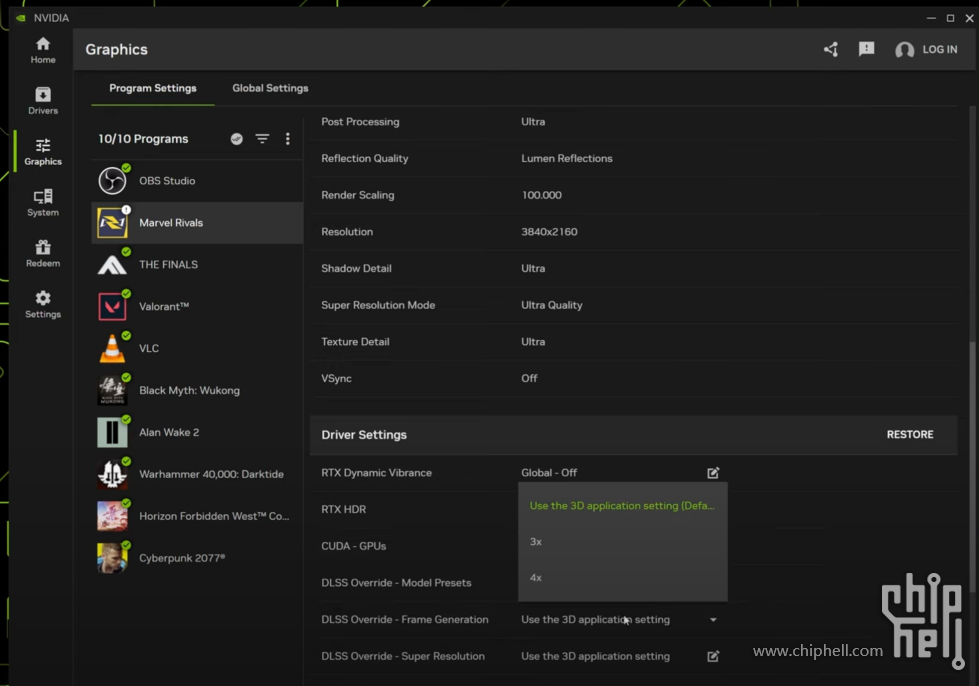The height and width of the screenshot is (686, 979).
Task: Choose 4x frame generation option
Action: [622, 578]
